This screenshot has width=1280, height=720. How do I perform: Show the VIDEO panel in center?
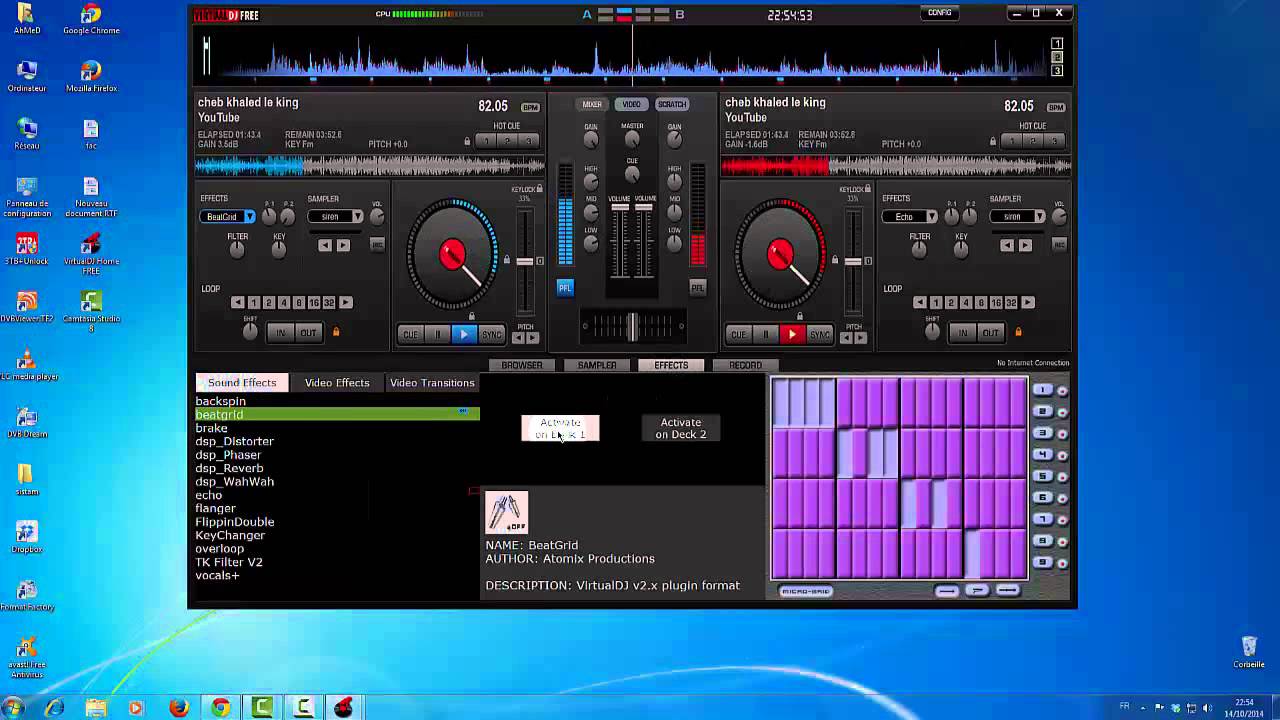click(x=632, y=104)
